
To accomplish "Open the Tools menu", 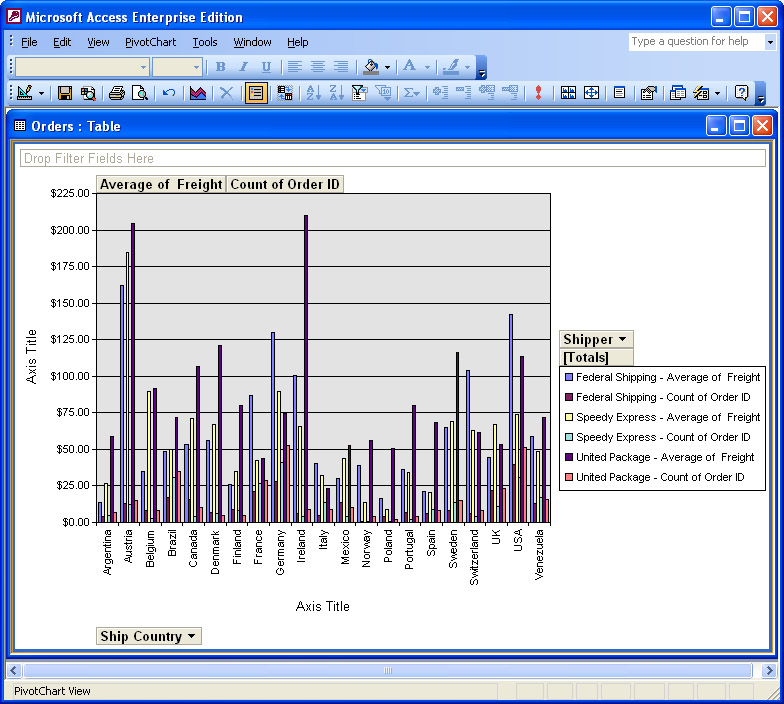I will coord(205,42).
